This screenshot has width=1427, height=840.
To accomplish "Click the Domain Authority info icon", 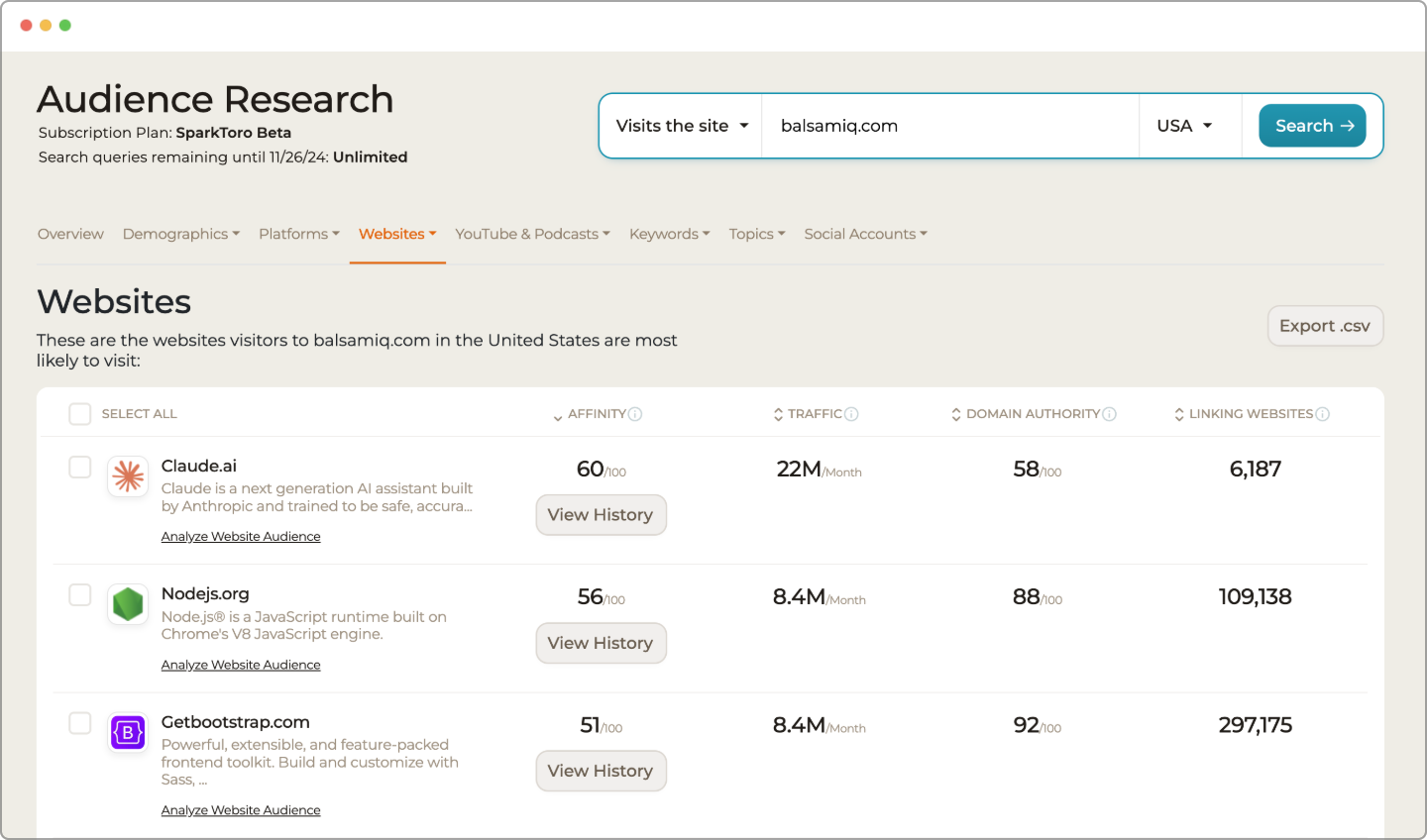I will tap(1110, 414).
